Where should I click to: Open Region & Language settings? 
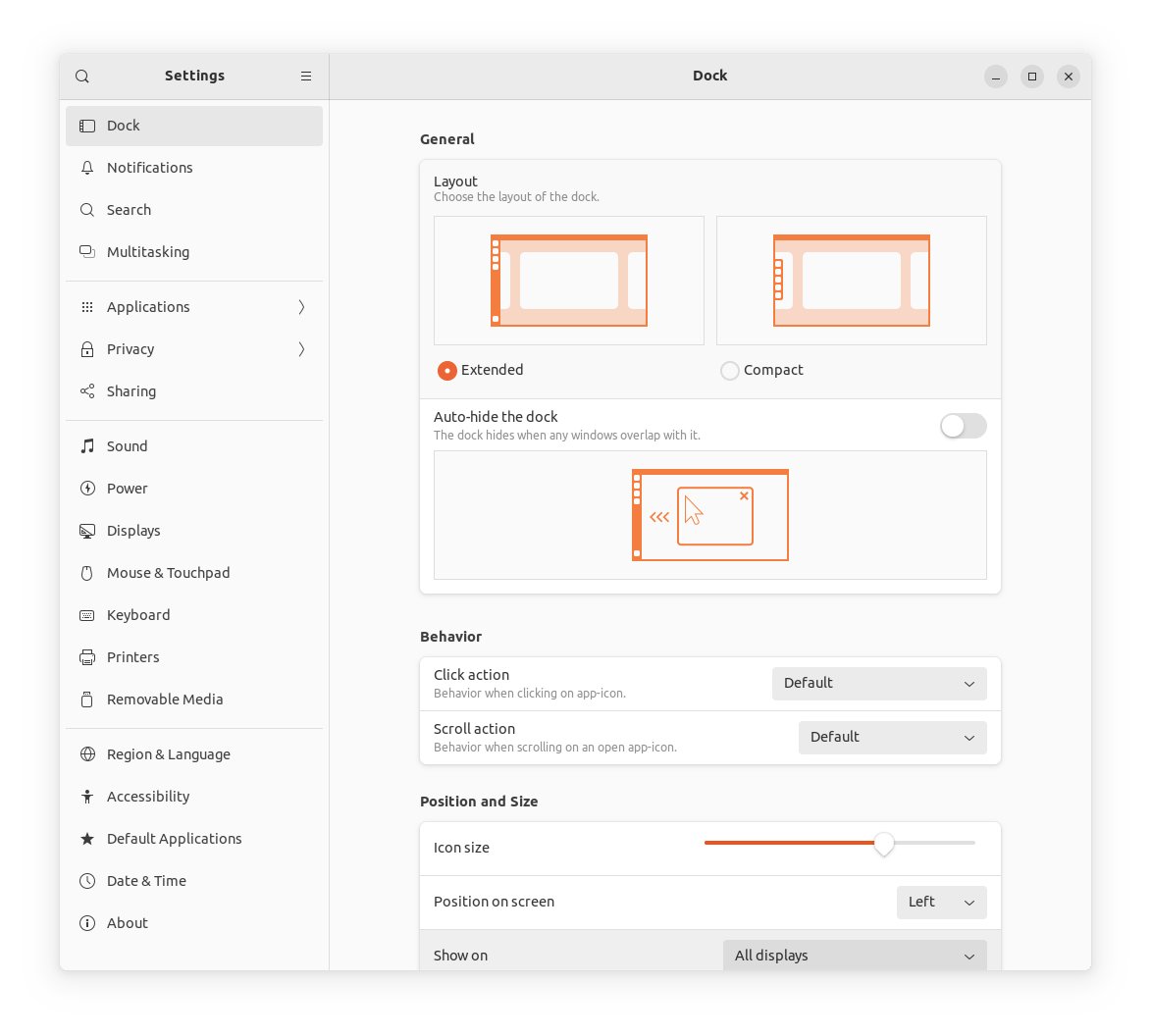click(168, 753)
